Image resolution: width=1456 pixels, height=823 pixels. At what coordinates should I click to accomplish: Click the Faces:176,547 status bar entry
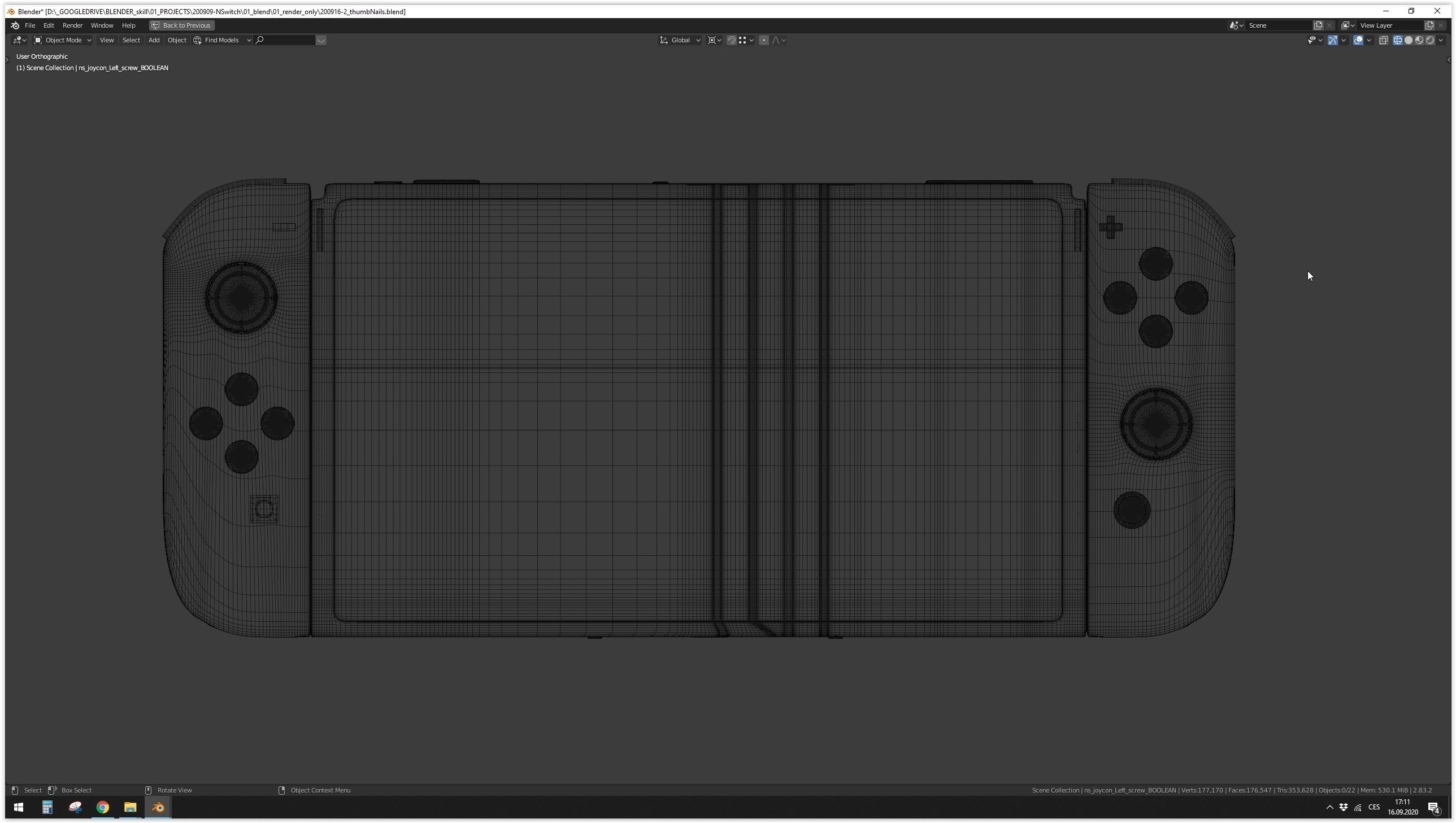1250,790
